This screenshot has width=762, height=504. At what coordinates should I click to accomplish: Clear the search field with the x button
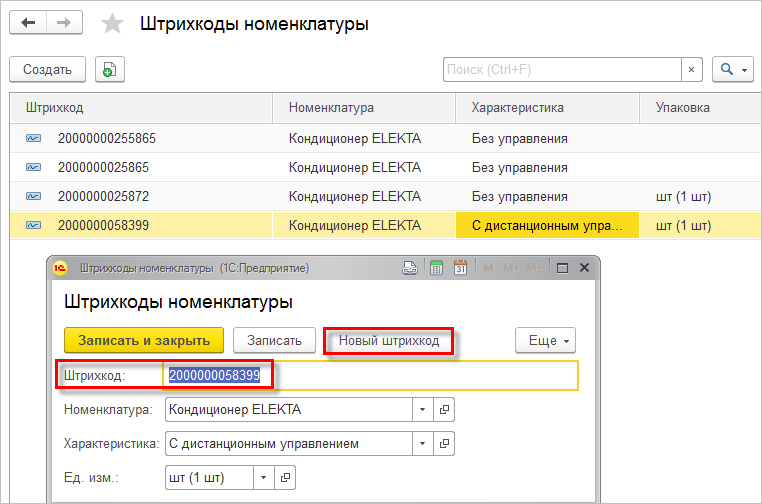pyautogui.click(x=692, y=69)
